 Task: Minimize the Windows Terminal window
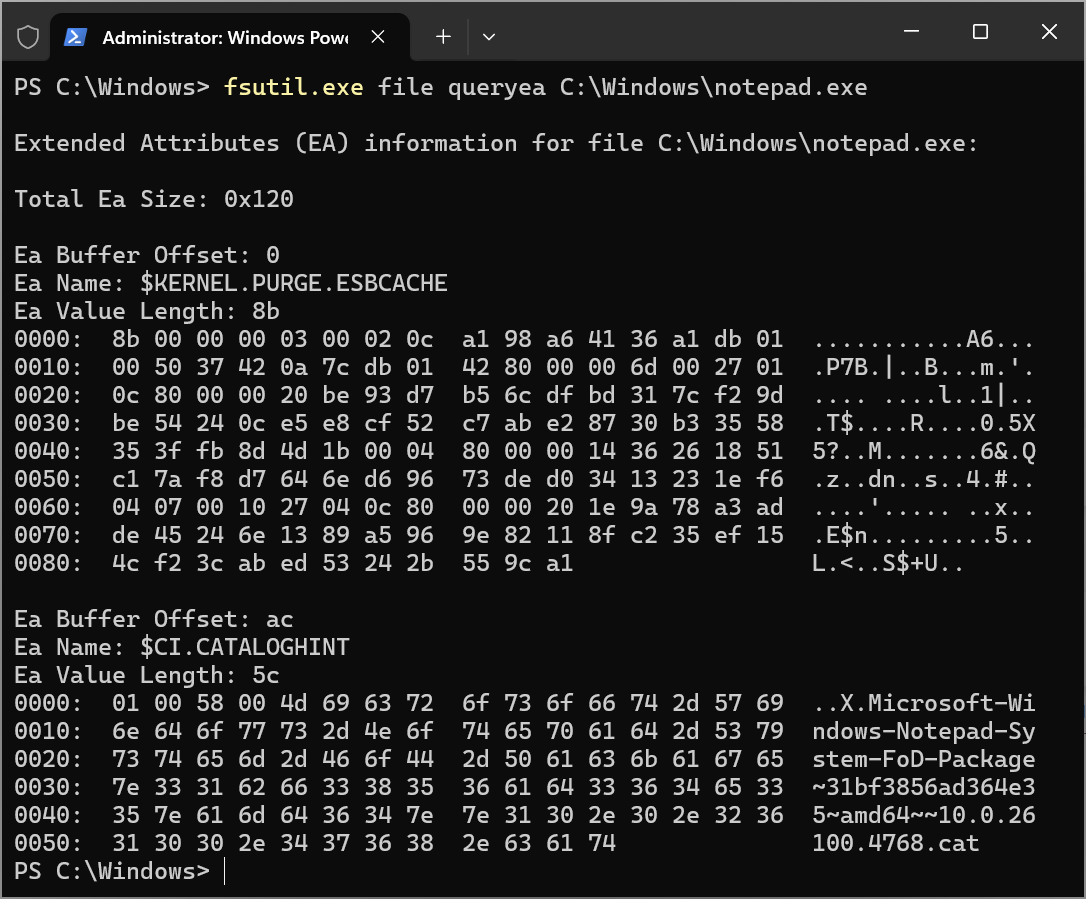pos(911,33)
